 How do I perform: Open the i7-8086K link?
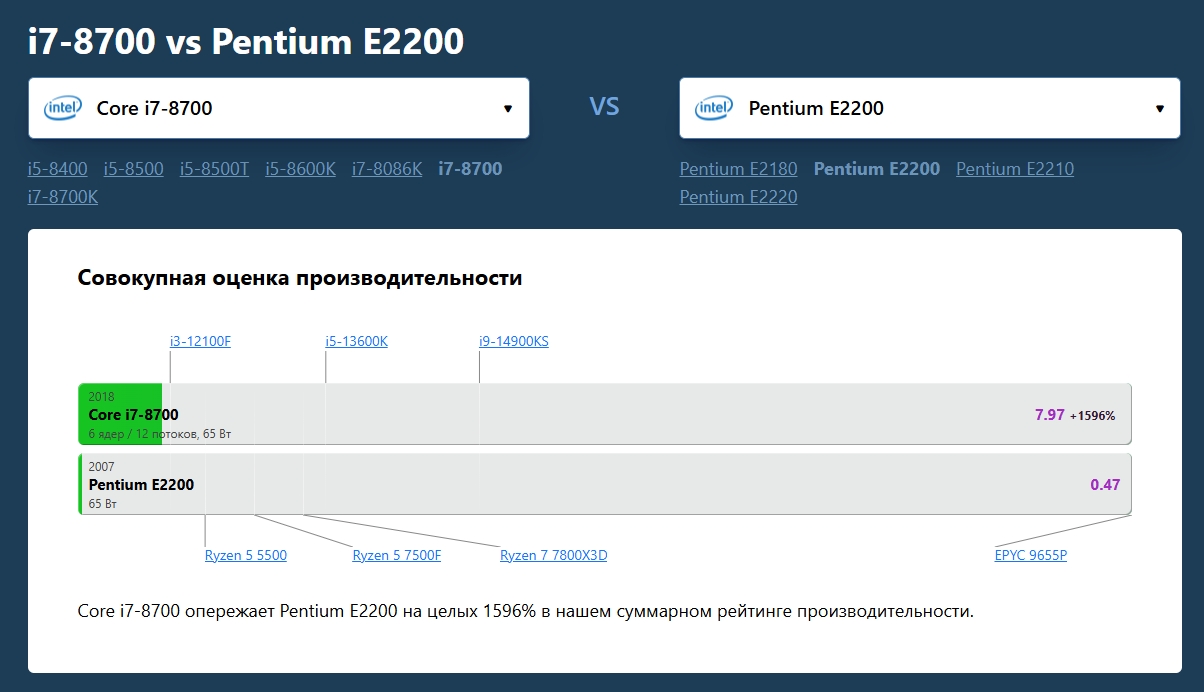[387, 169]
